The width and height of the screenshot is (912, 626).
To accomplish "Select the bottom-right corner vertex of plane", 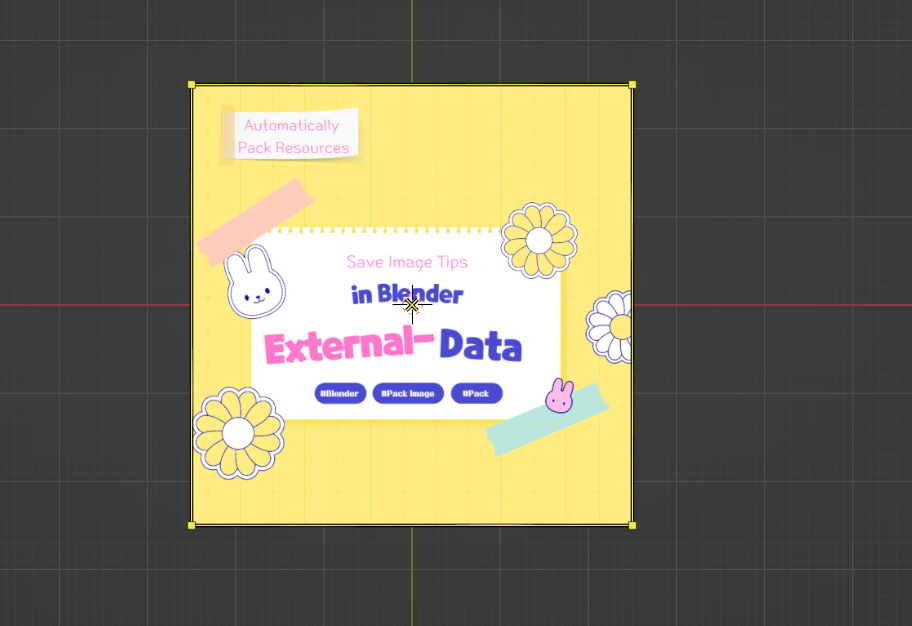I will (632, 525).
